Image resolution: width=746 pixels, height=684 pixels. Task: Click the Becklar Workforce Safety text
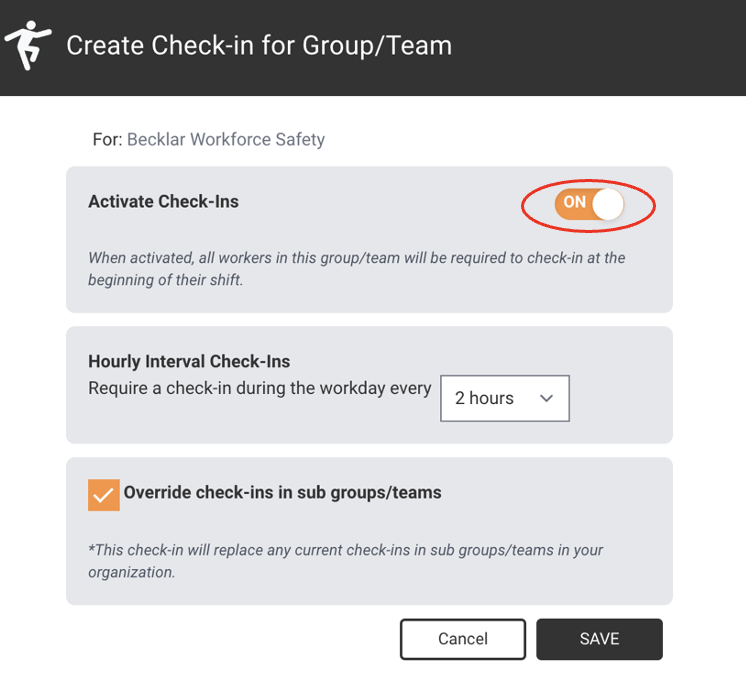pyautogui.click(x=226, y=139)
